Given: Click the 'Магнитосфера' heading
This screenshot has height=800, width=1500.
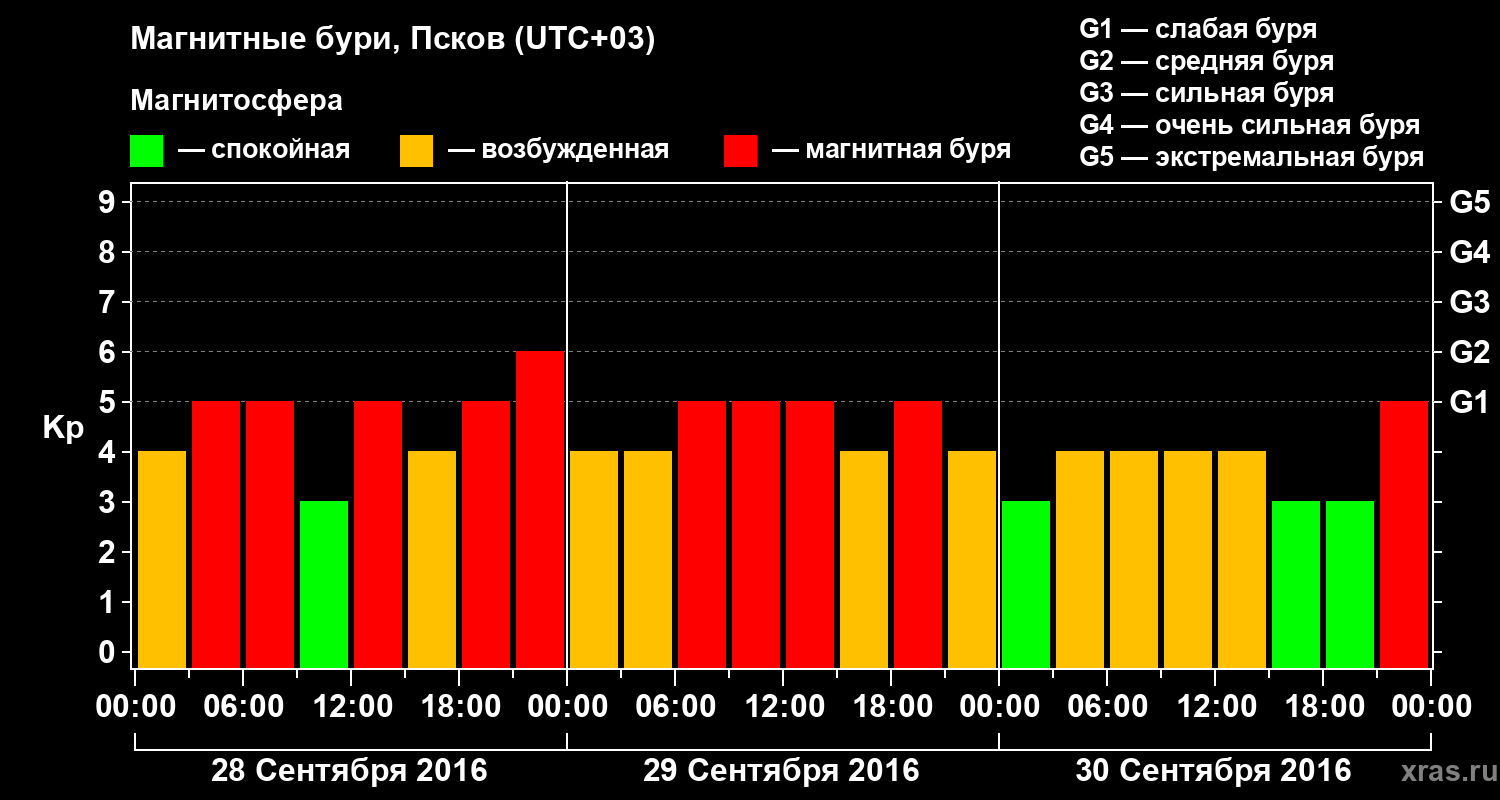Looking at the screenshot, I should pyautogui.click(x=236, y=101).
